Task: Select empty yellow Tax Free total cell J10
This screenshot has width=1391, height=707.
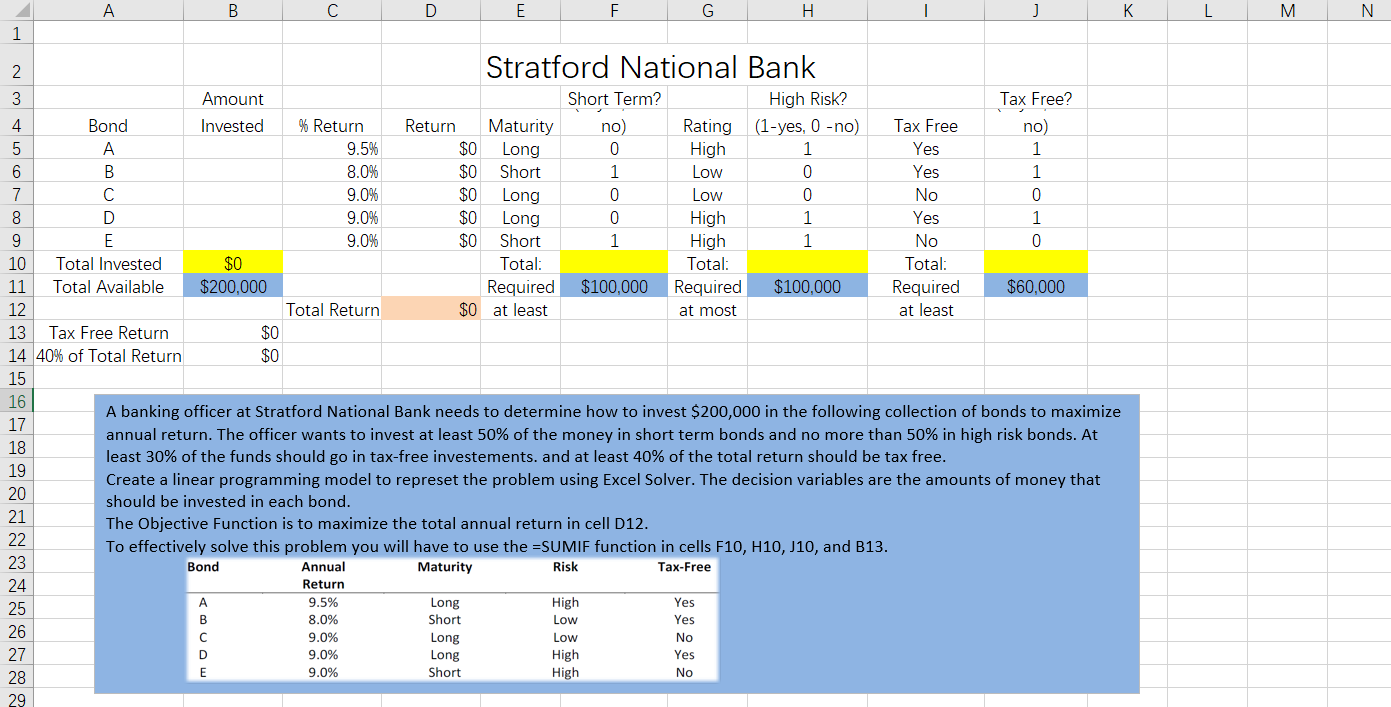Action: (1036, 263)
